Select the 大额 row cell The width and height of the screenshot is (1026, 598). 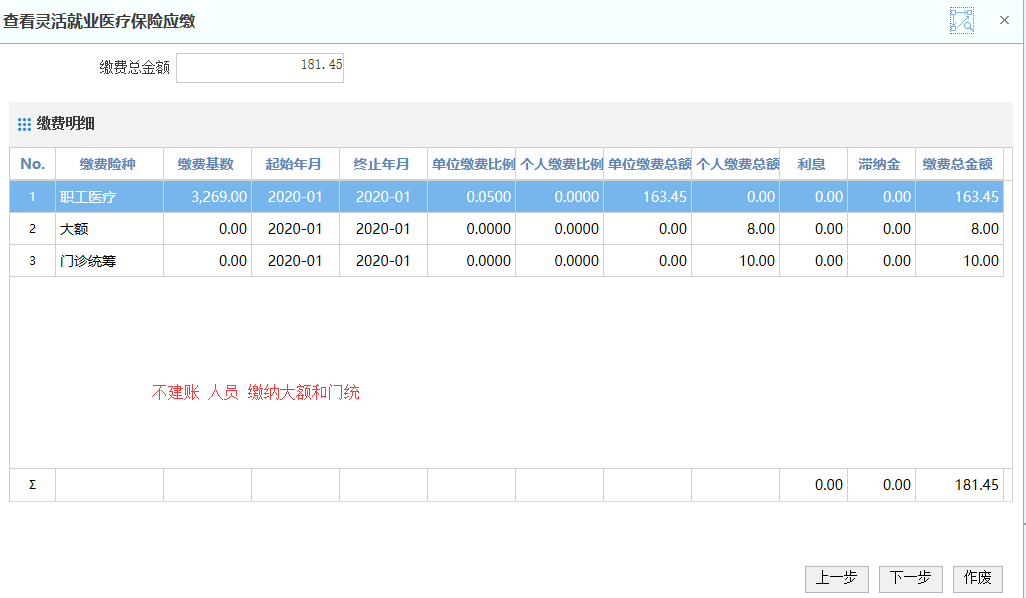coord(109,228)
